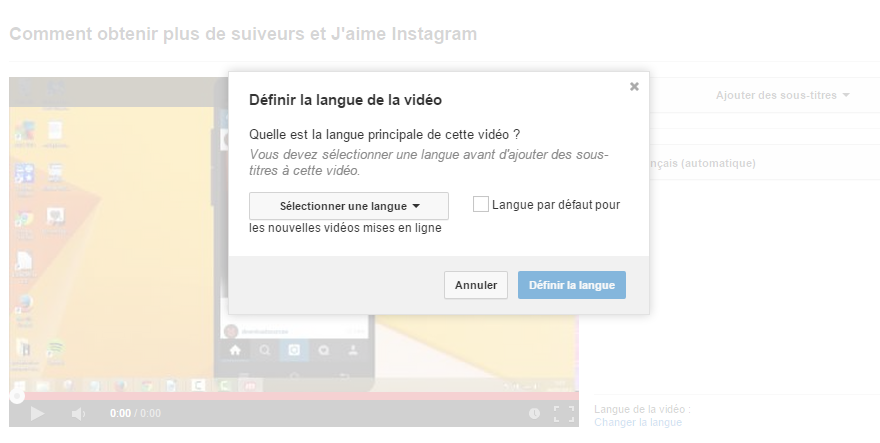This screenshot has height=443, width=880.
Task: Click the dialog heading Définir la langue de la vidéo
Action: coord(345,100)
